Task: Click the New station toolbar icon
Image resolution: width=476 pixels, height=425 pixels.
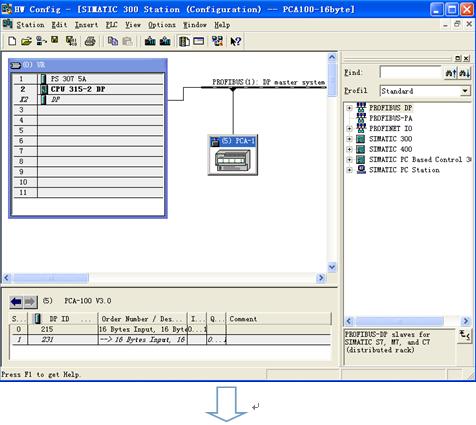Action: point(12,41)
